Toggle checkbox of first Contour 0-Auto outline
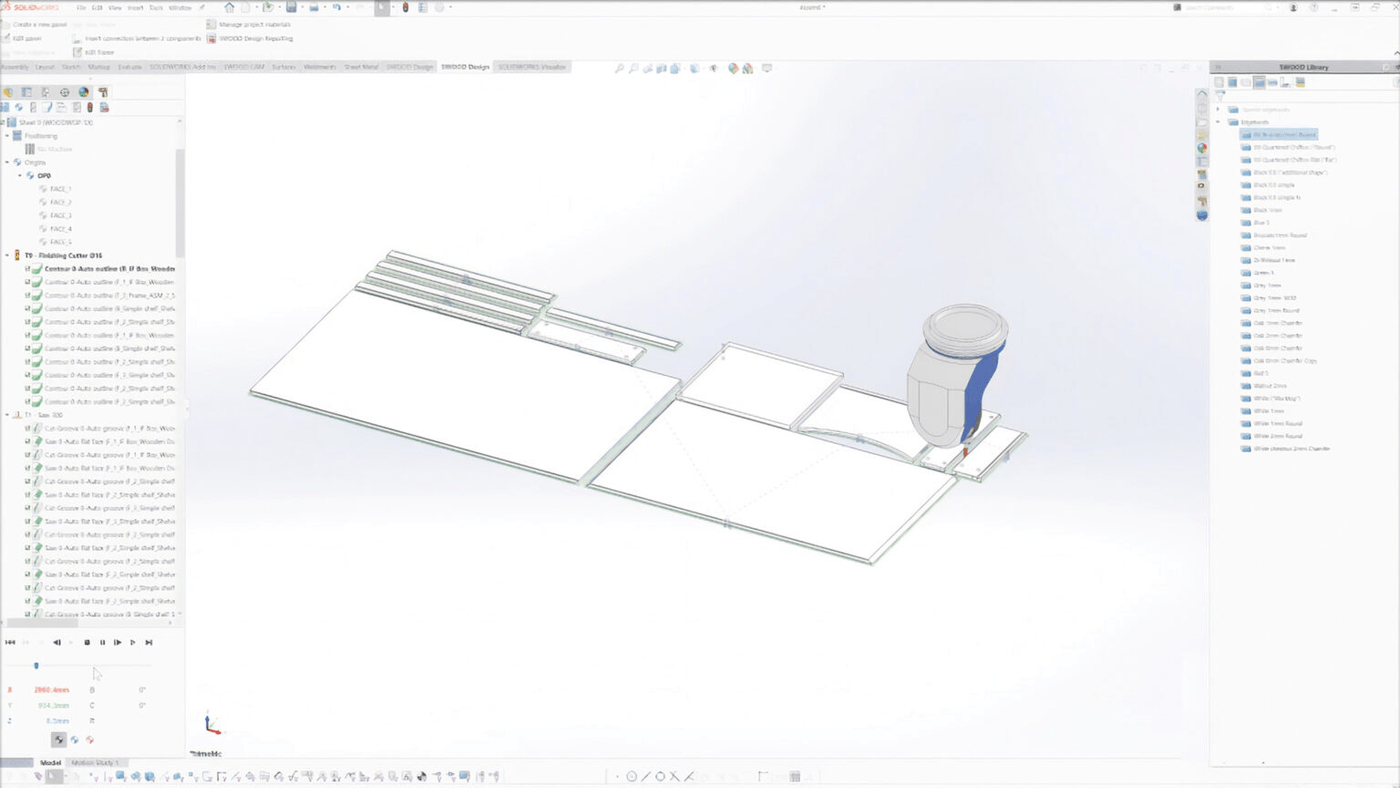Image resolution: width=1400 pixels, height=788 pixels. (x=28, y=269)
